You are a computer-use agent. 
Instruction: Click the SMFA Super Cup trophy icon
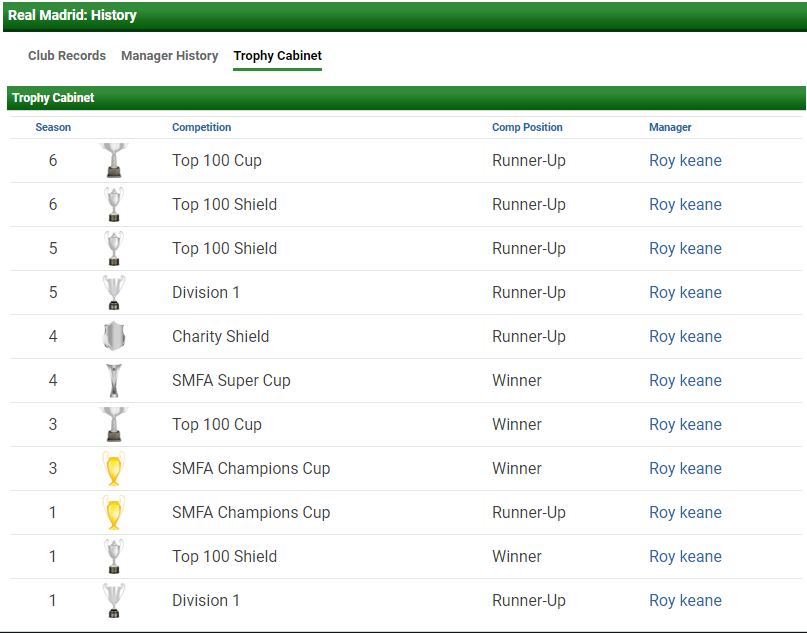(114, 380)
